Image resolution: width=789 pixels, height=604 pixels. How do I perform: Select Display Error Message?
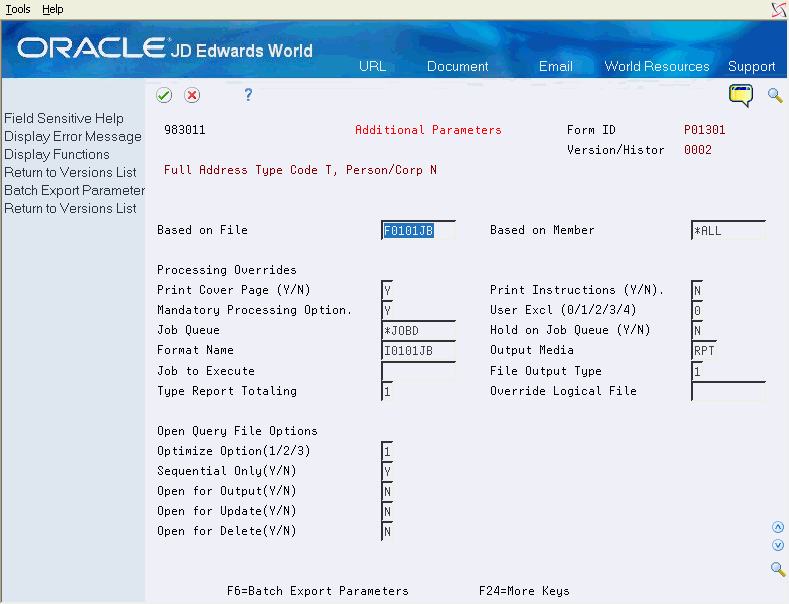73,136
